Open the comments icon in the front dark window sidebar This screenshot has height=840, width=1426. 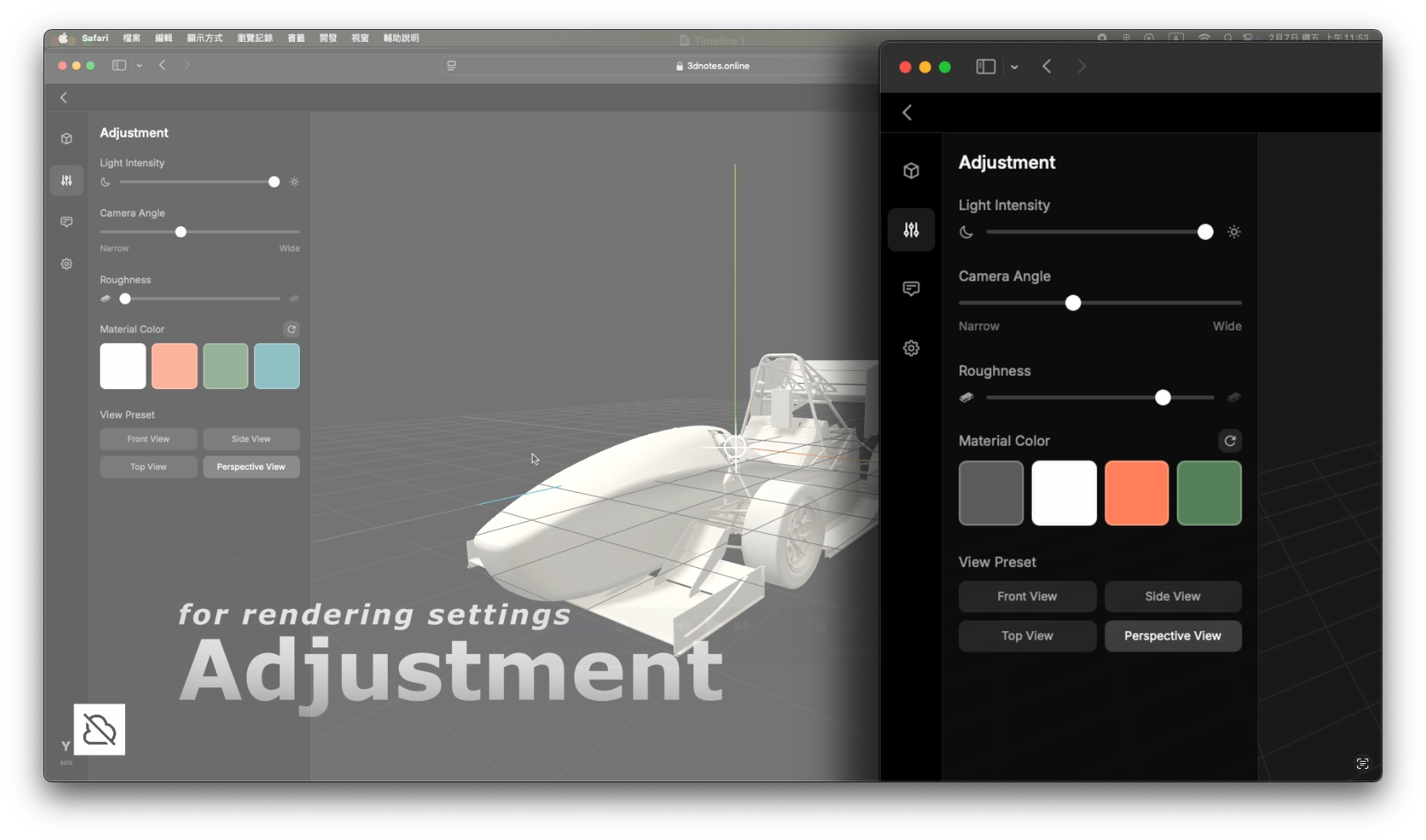point(911,289)
